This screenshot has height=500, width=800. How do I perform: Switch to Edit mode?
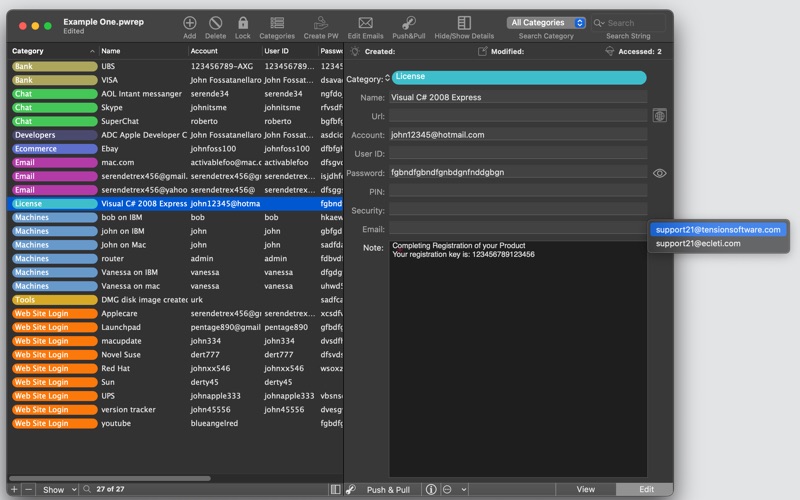pyautogui.click(x=646, y=489)
